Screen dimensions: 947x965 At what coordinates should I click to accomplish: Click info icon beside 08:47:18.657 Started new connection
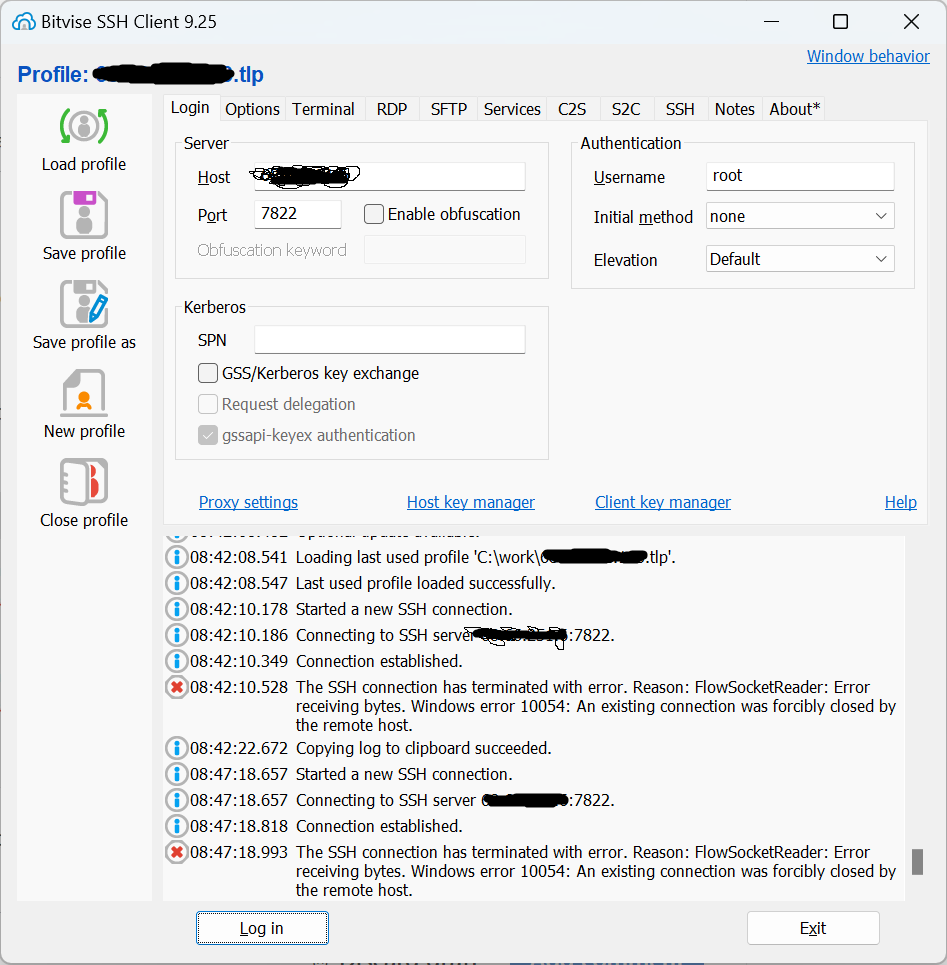177,774
